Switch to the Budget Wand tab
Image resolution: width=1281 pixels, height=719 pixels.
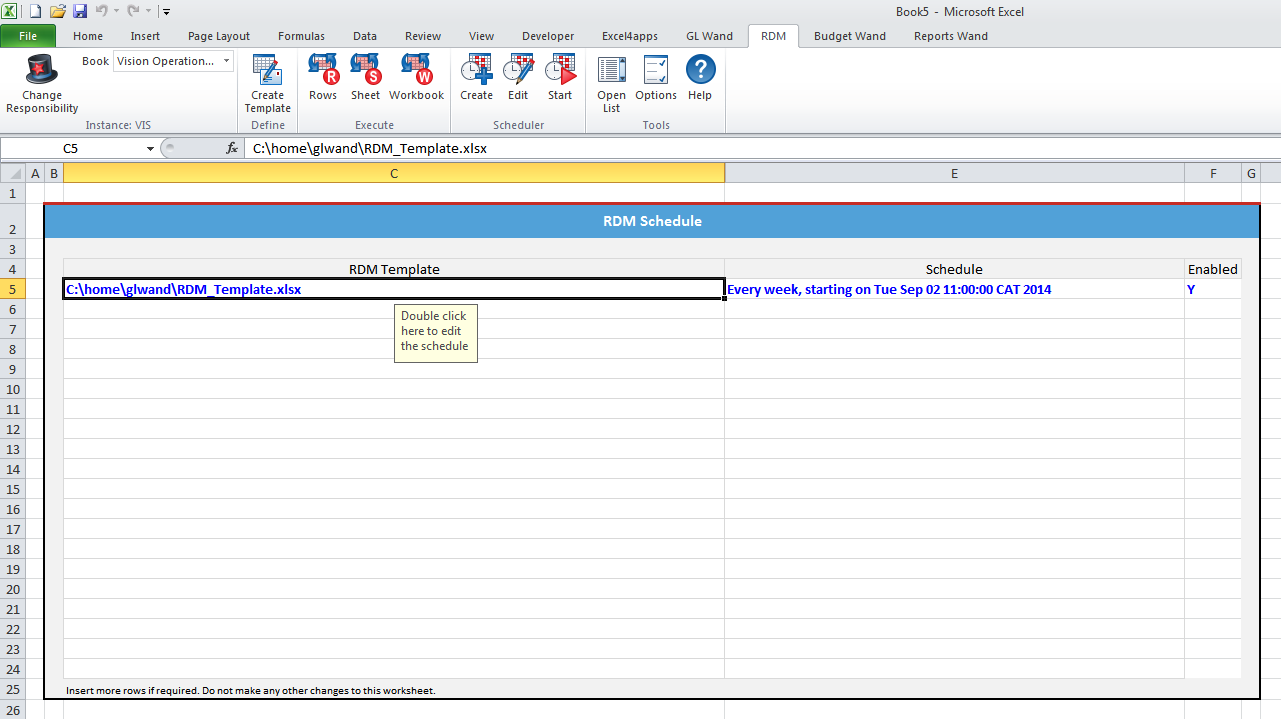coord(850,36)
